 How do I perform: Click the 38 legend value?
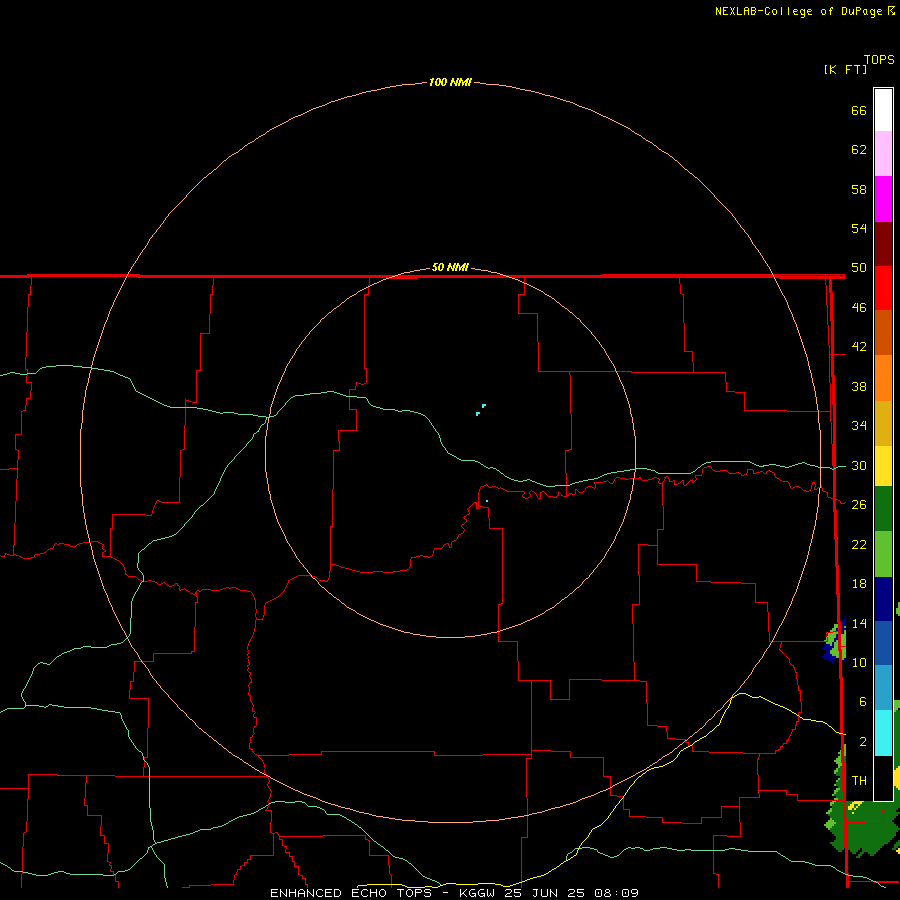click(859, 386)
